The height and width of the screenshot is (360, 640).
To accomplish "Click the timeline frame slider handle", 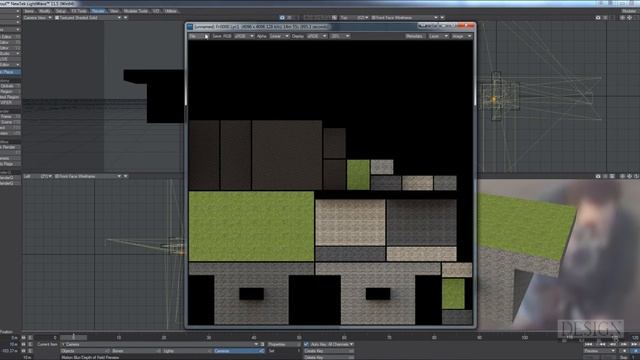I will [73, 338].
